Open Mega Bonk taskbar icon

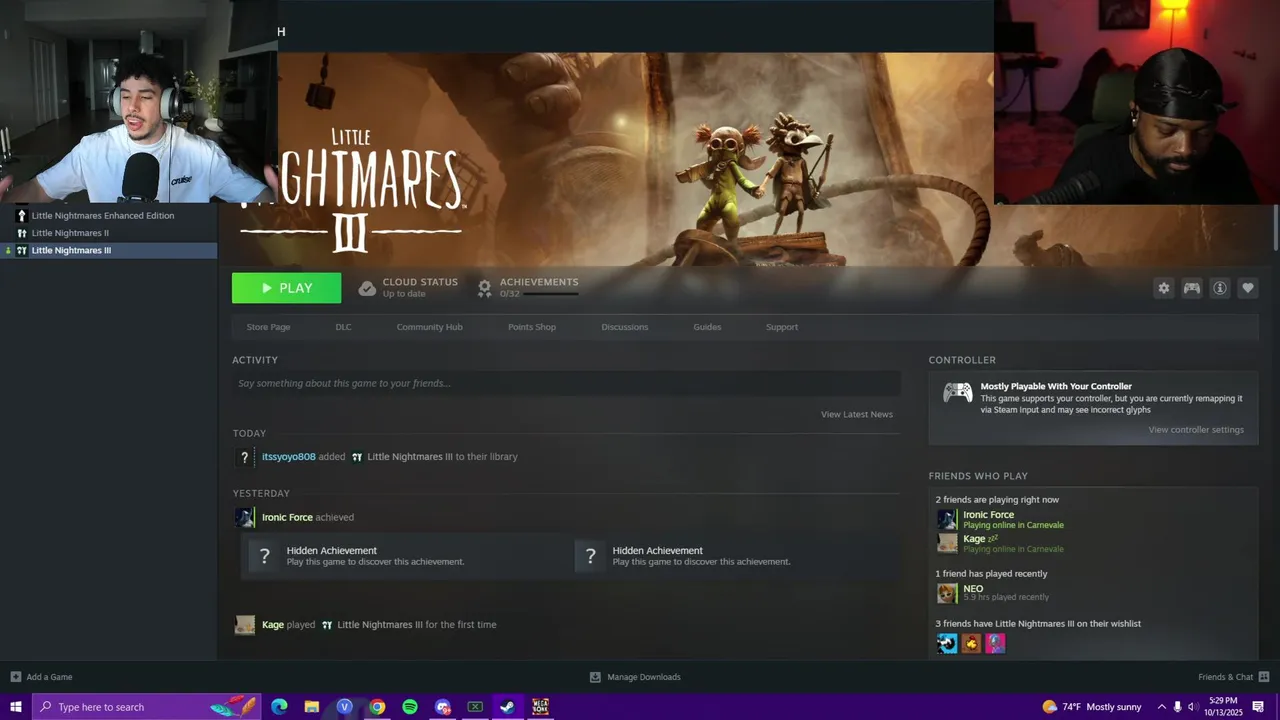click(540, 707)
